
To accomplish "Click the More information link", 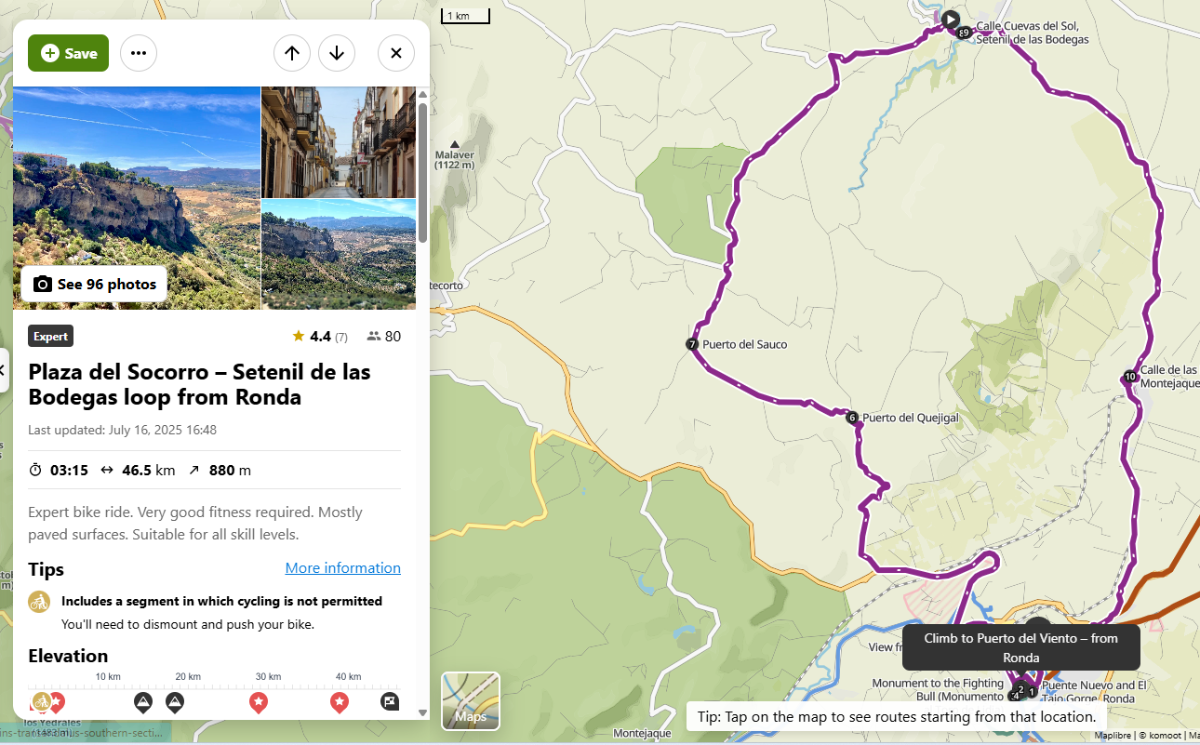I will coord(342,568).
